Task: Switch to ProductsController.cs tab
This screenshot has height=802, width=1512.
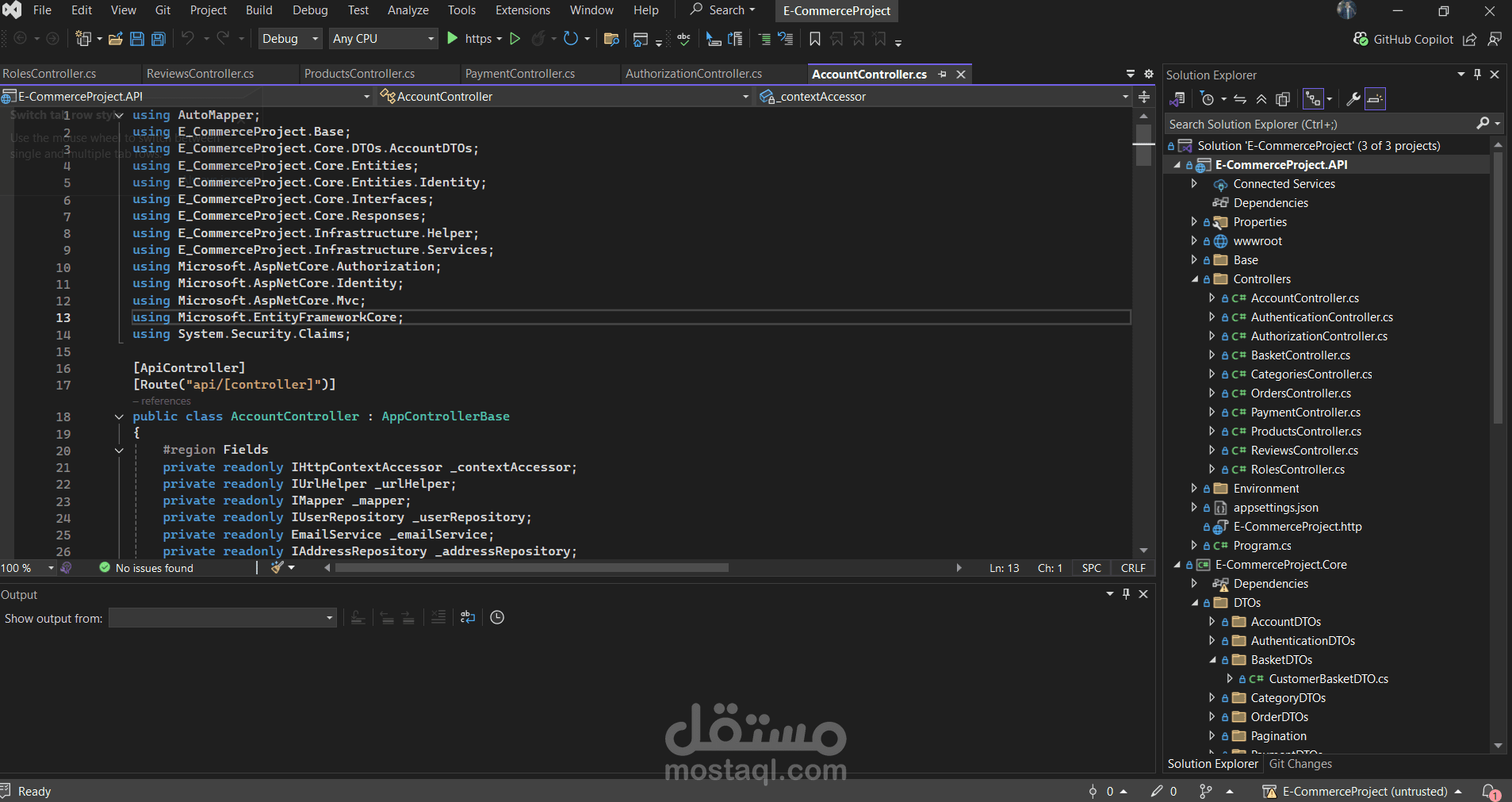Action: tap(360, 74)
